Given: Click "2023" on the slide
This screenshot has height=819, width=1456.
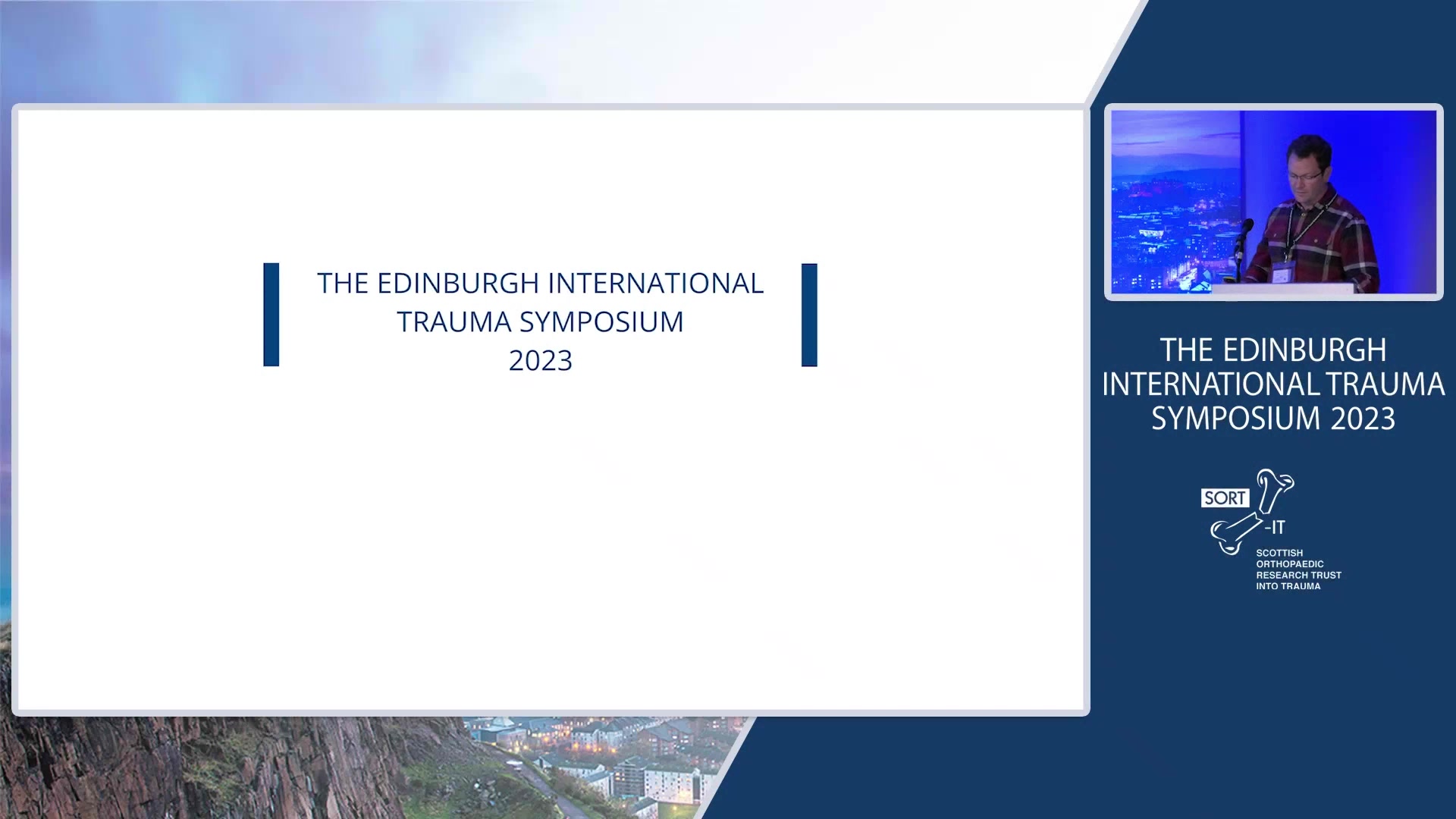Looking at the screenshot, I should tap(540, 361).
